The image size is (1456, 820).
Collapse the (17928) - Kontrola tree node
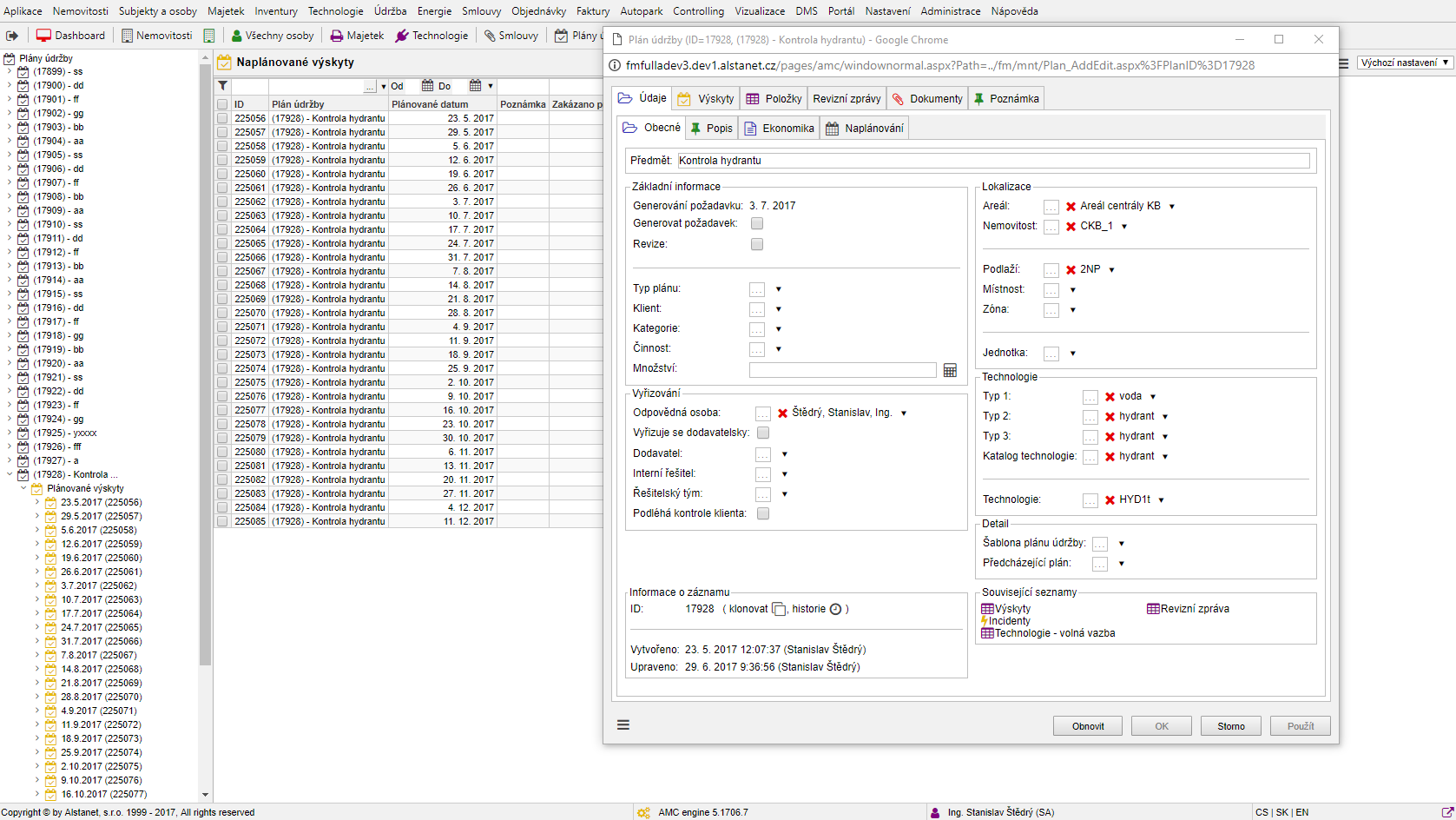click(10, 474)
